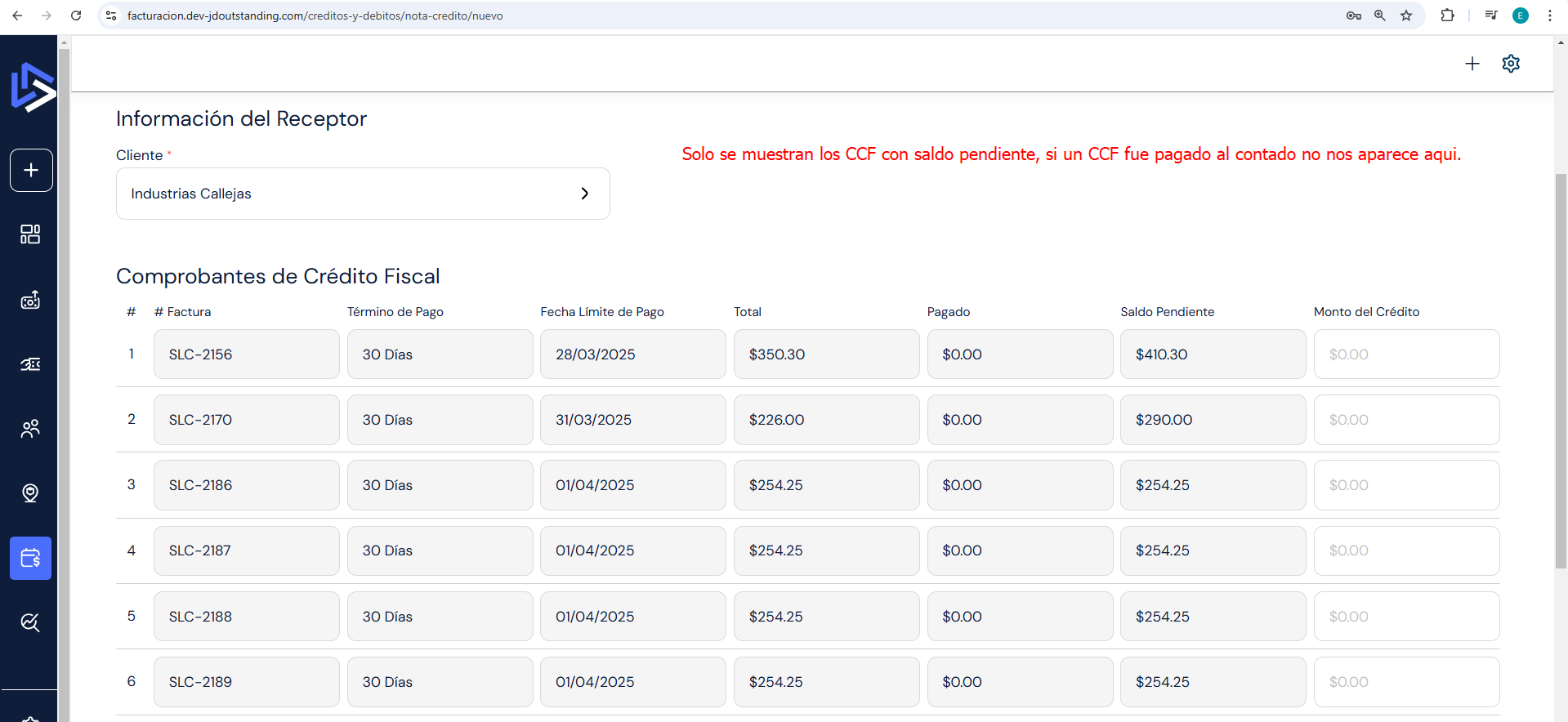The image size is (1568, 722).
Task: Open the clients people sidebar icon
Action: click(x=30, y=429)
